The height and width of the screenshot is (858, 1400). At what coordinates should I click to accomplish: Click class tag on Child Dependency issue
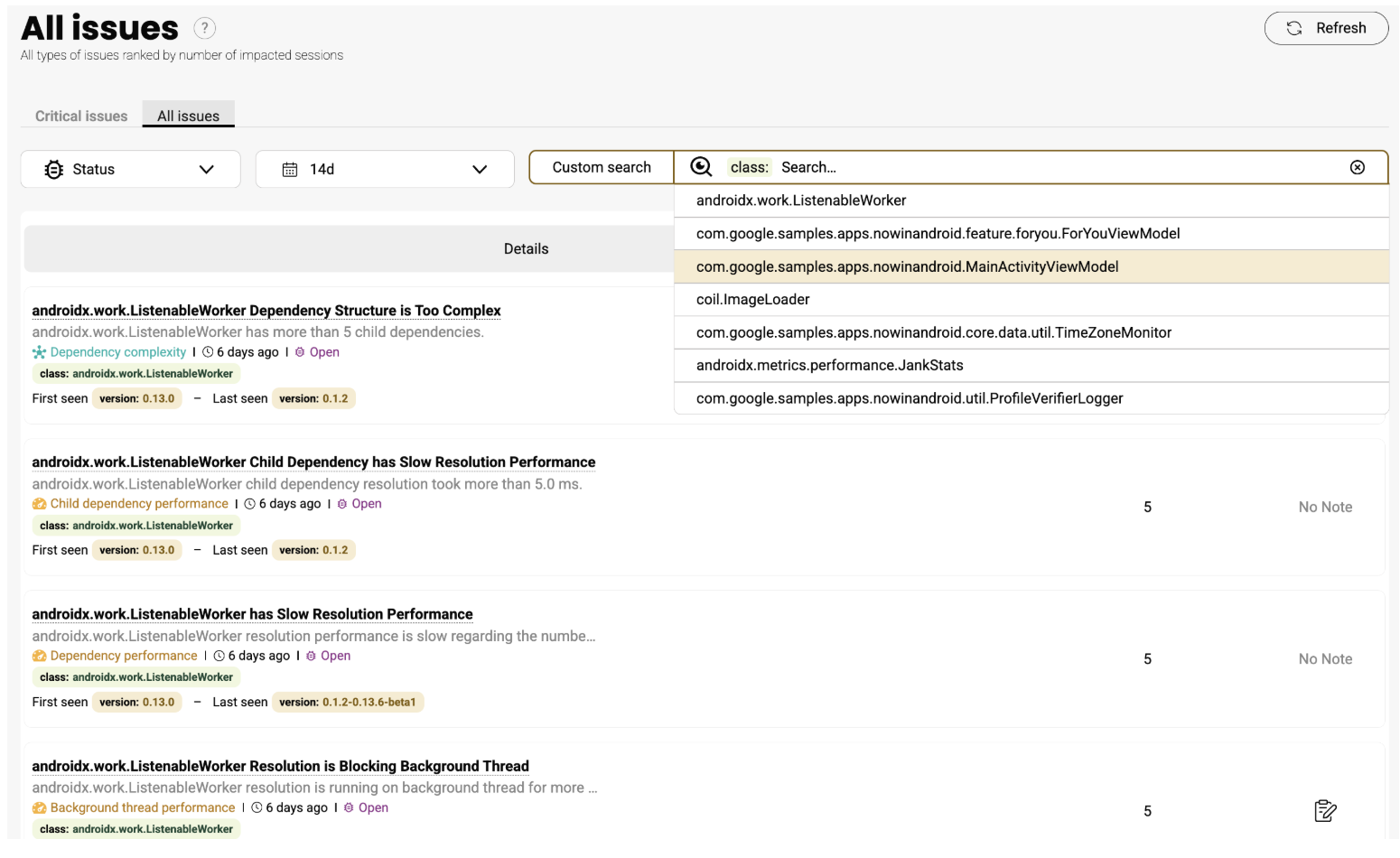click(136, 526)
